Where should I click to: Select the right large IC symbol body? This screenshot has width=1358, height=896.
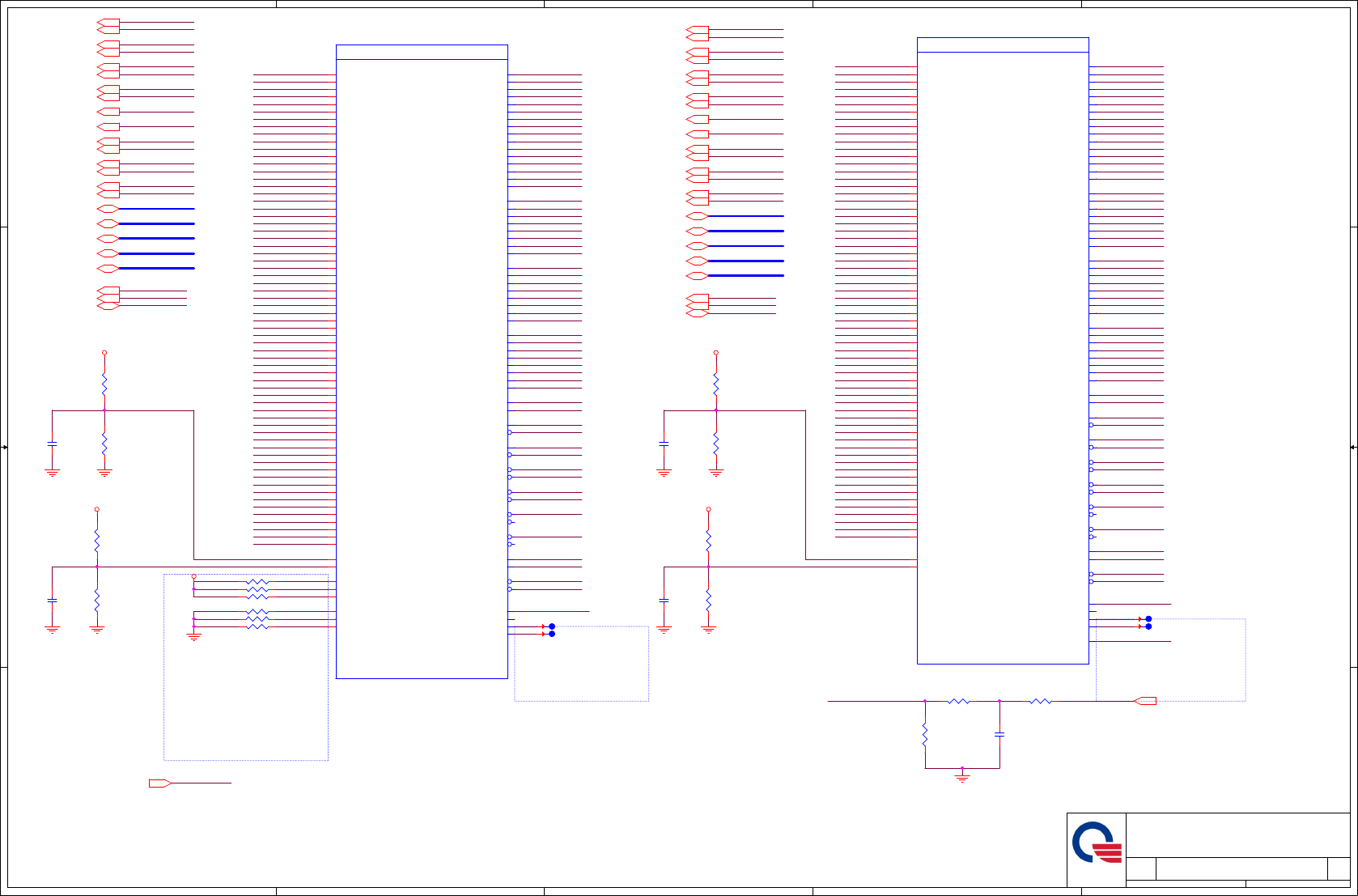click(1003, 350)
